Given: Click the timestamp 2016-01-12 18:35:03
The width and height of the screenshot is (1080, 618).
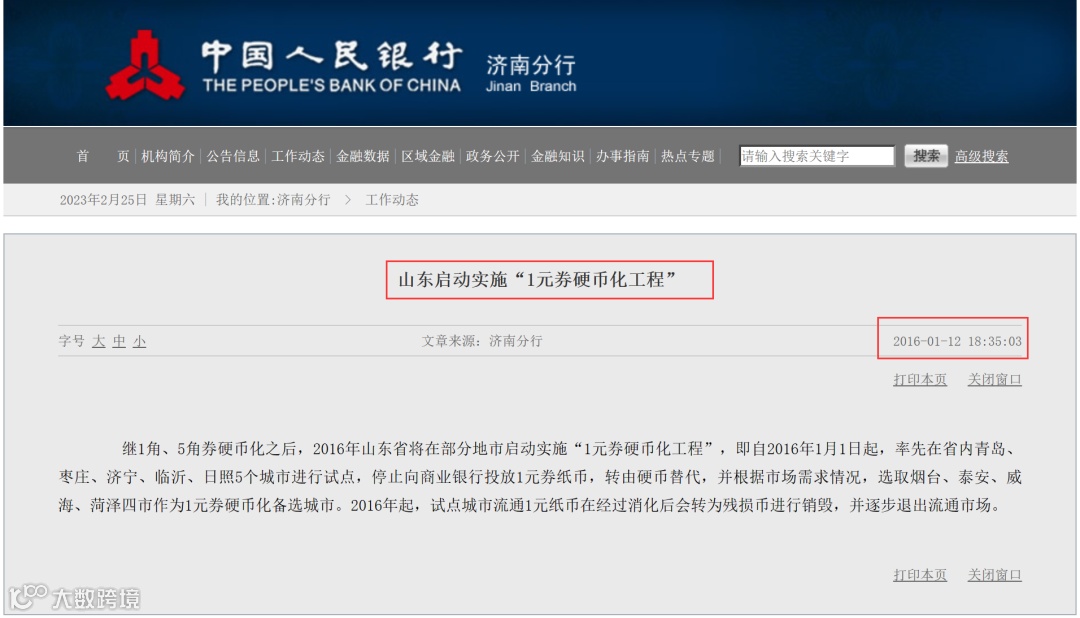Looking at the screenshot, I should click(x=957, y=341).
